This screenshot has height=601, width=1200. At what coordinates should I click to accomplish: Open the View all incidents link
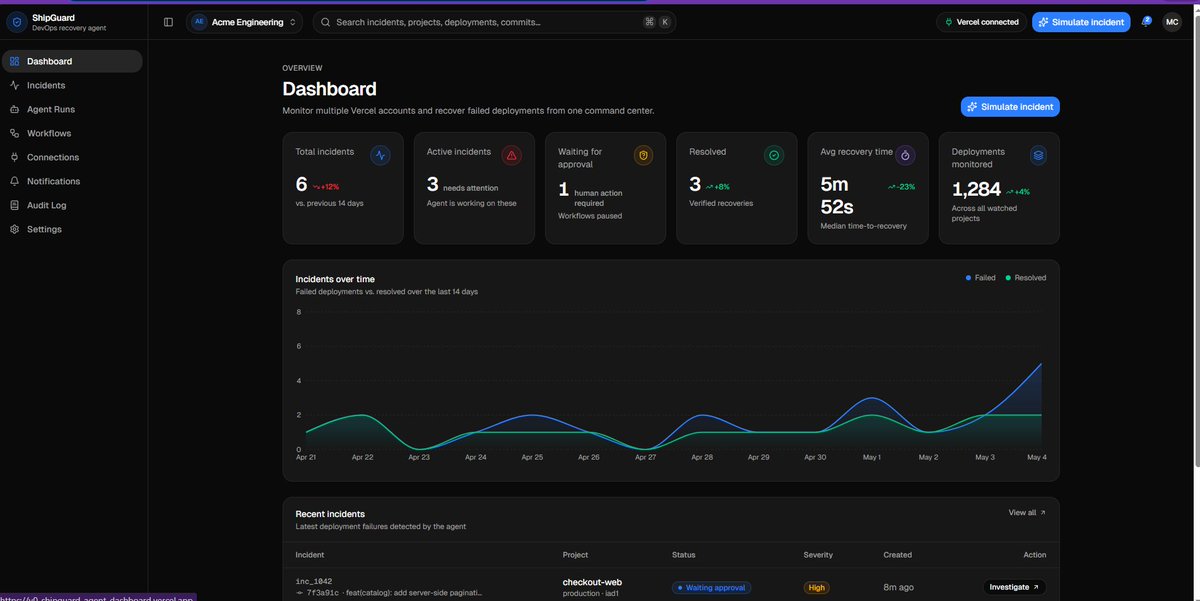click(x=1027, y=513)
